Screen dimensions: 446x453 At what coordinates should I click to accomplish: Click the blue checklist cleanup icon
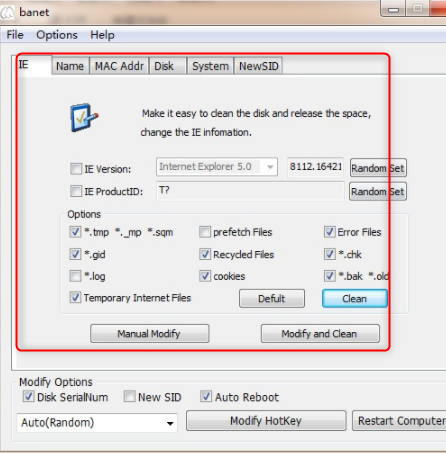tap(84, 117)
